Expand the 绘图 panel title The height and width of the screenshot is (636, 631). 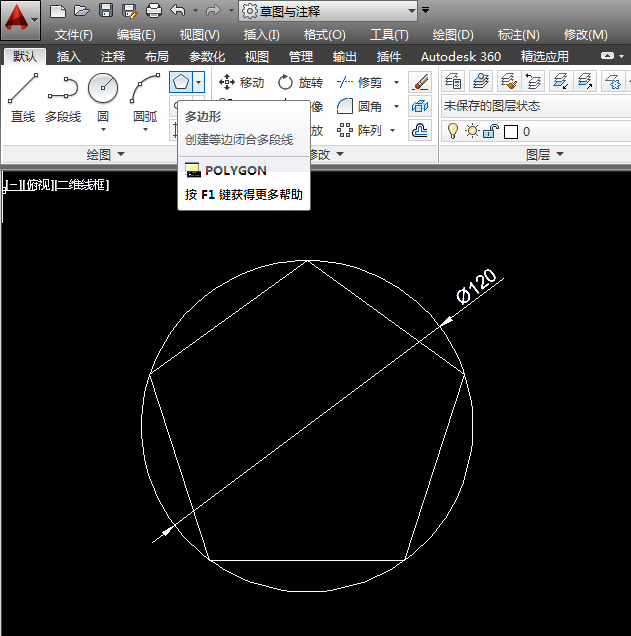[105, 155]
